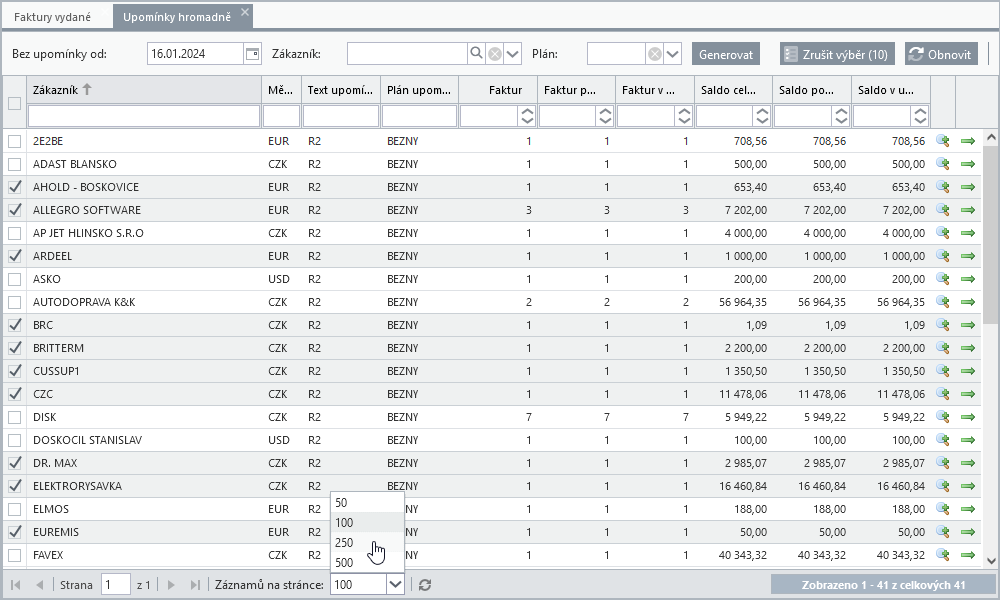
Task: Uncheck the DR. MAX row checkbox
Action: (x=15, y=464)
